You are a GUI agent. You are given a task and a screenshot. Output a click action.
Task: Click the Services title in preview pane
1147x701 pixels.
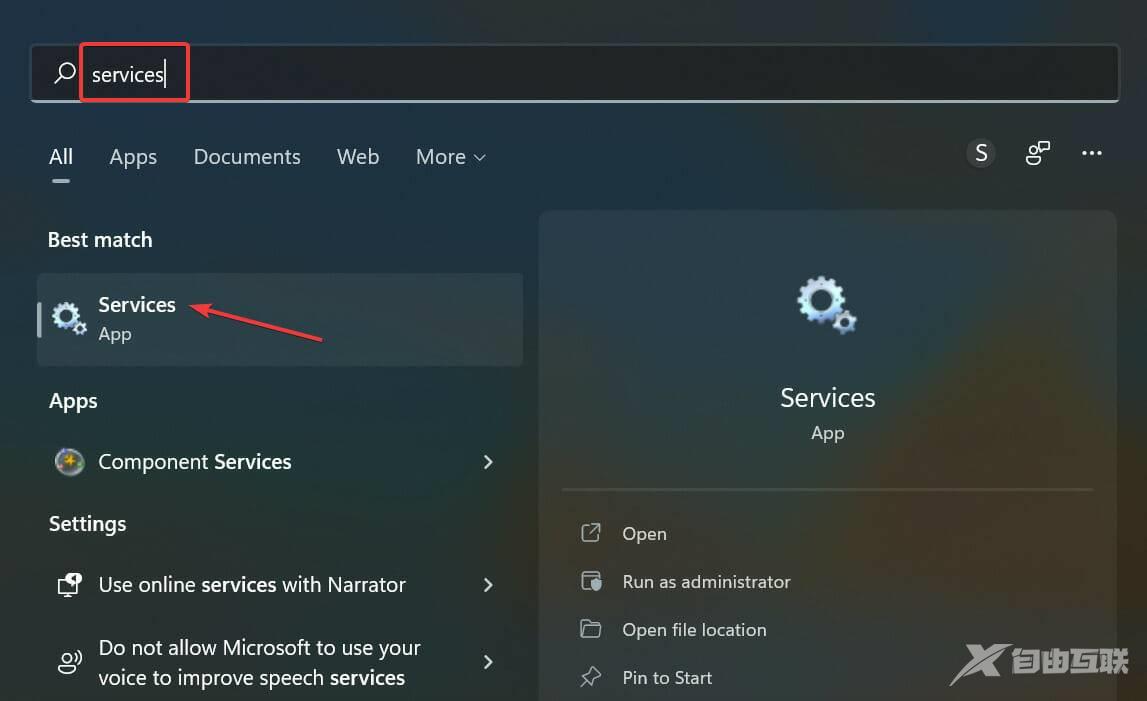(827, 398)
